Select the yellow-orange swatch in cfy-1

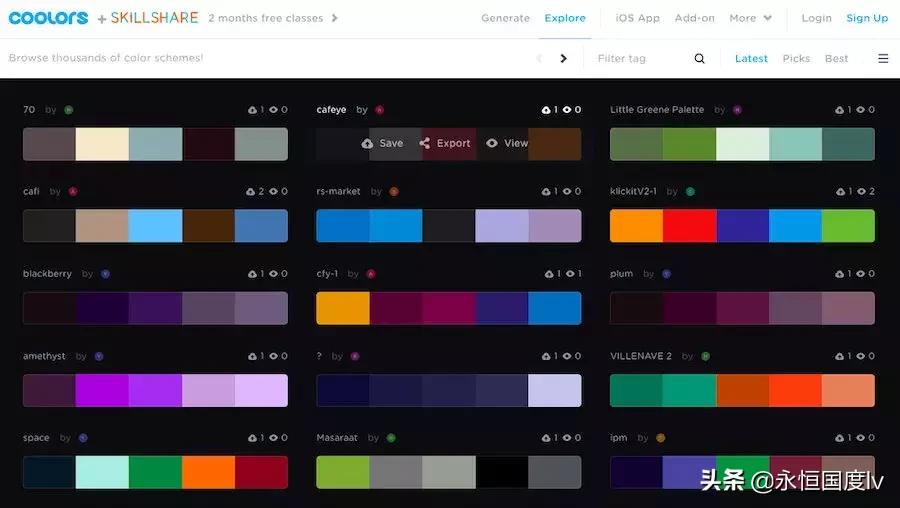[343, 308]
